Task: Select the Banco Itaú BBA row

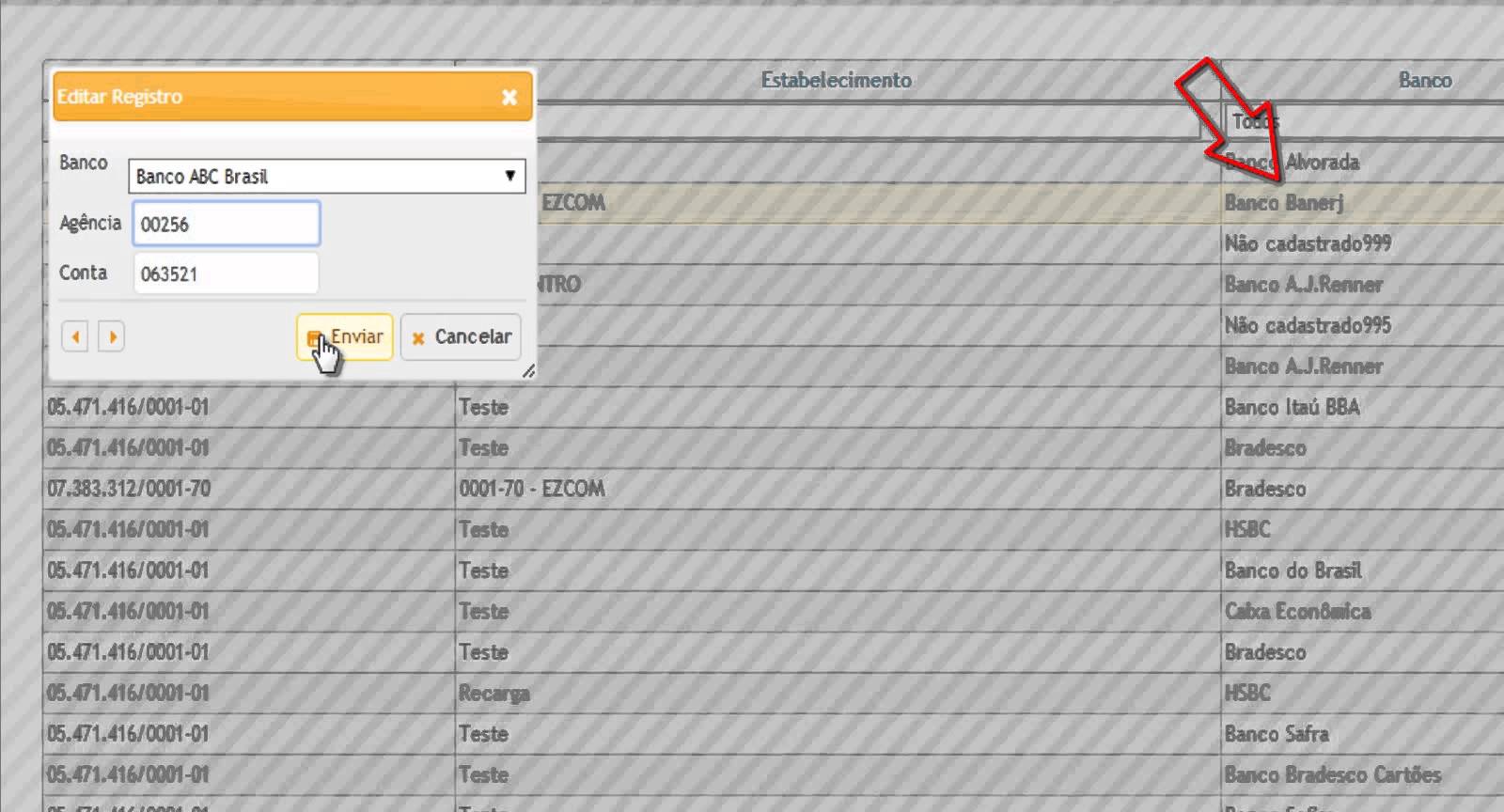Action: coord(1292,408)
